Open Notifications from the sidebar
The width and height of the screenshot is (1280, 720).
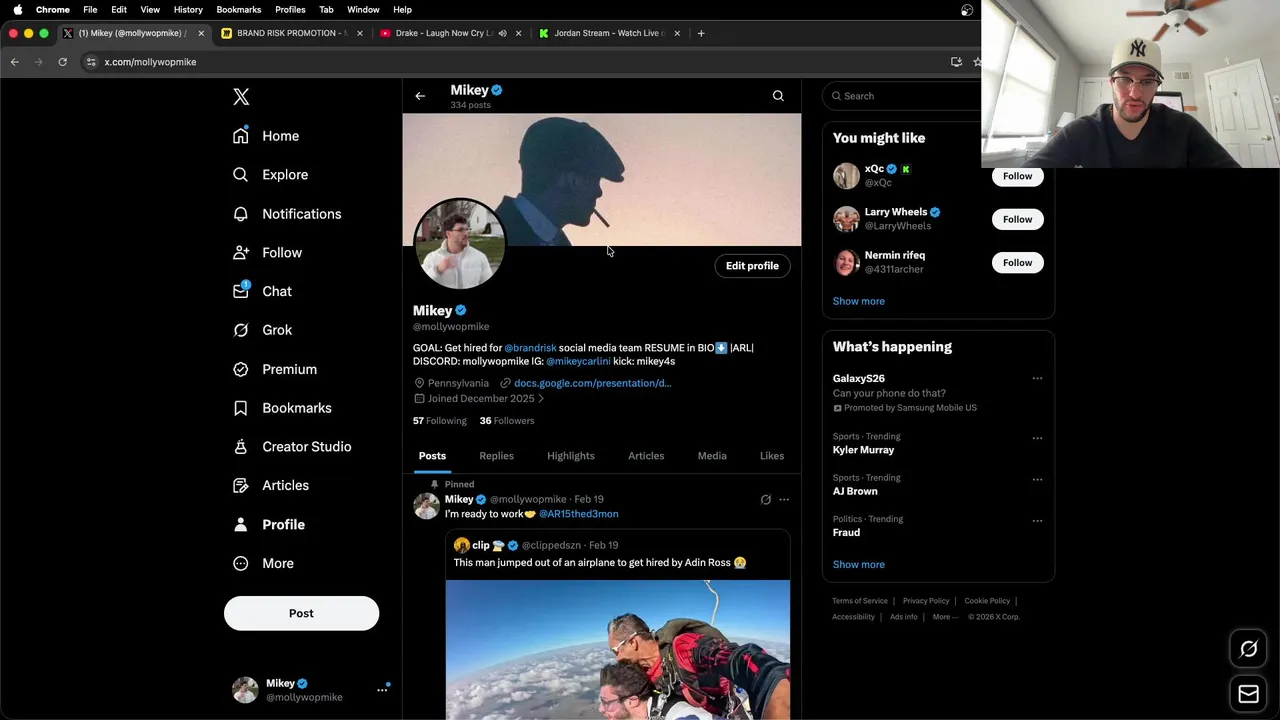[287, 214]
